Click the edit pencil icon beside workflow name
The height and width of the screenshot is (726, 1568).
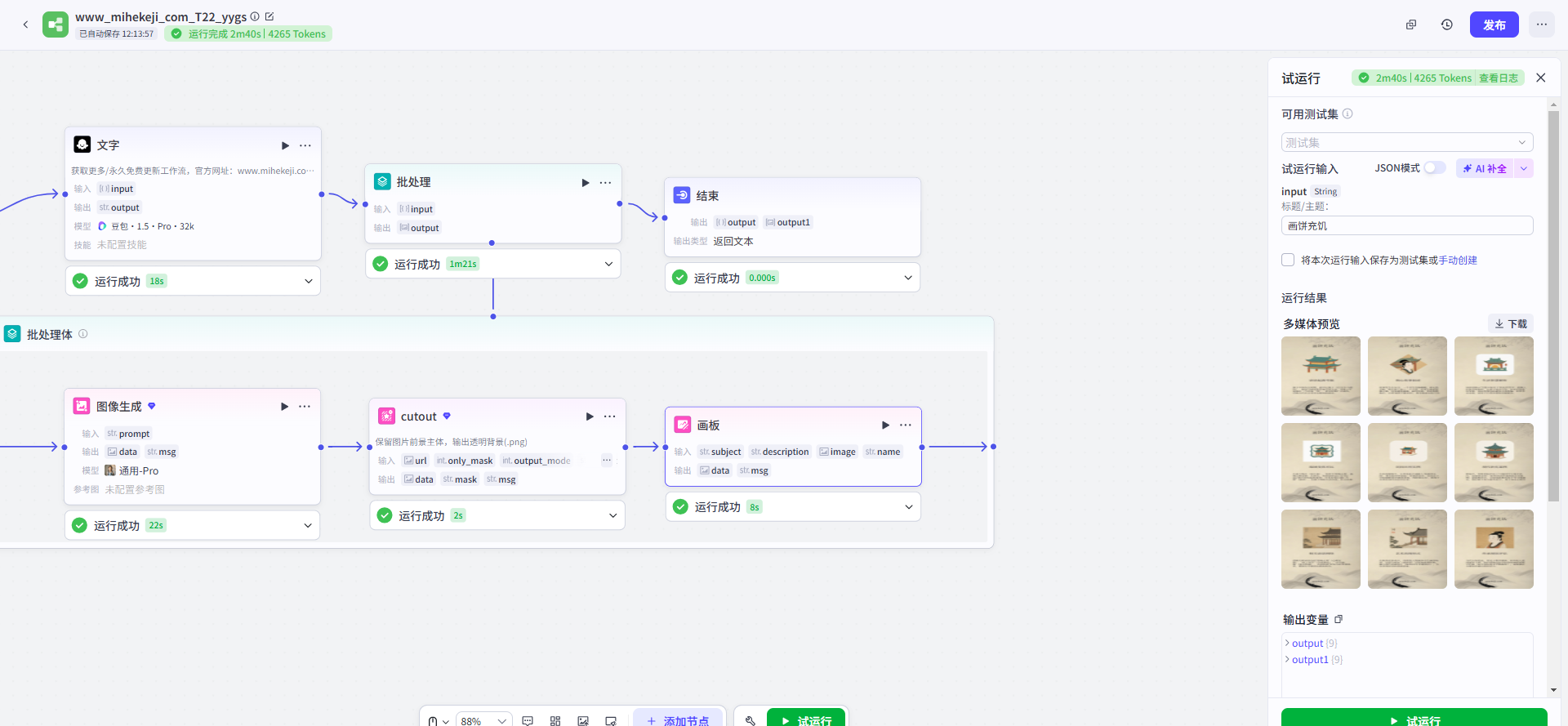(x=269, y=16)
